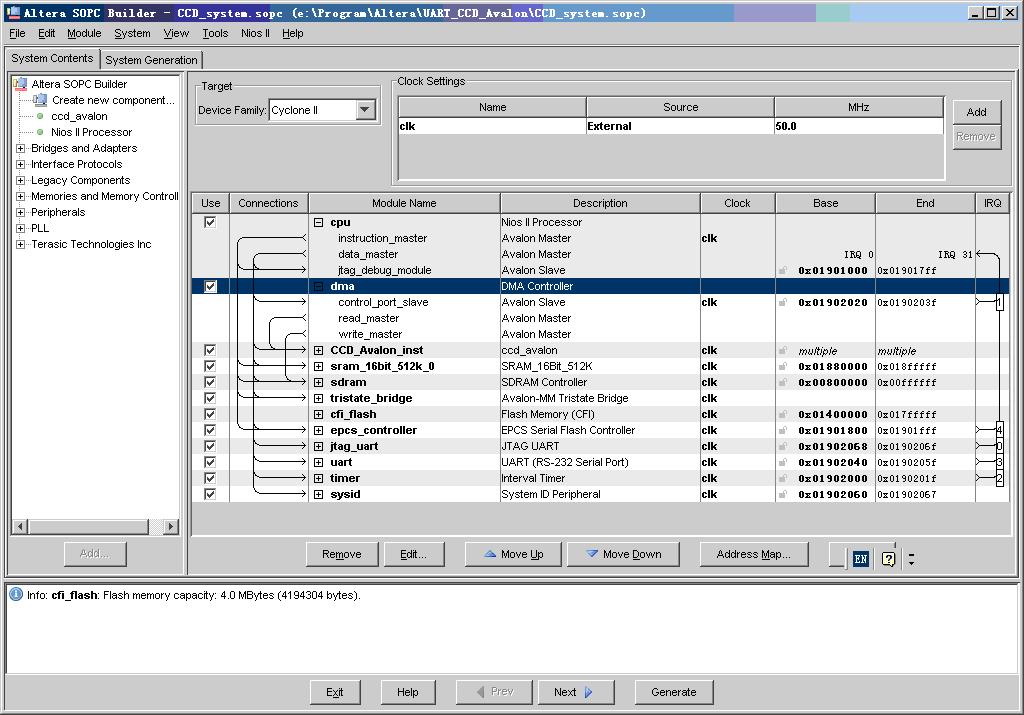Click the info icon in message panel
This screenshot has height=715, width=1024.
pyautogui.click(x=16, y=595)
